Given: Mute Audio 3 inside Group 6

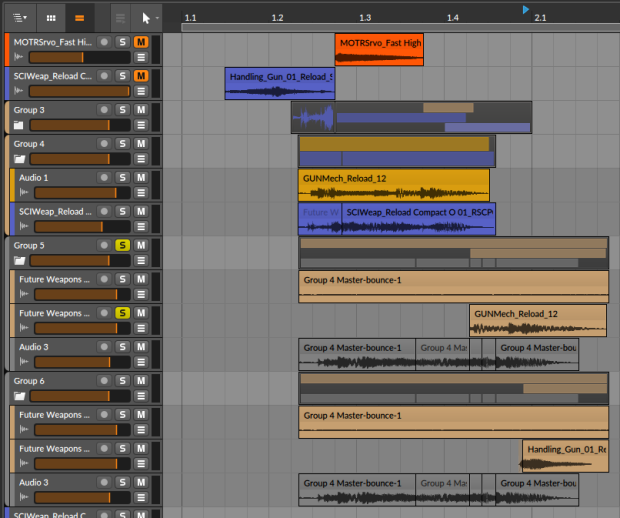Looking at the screenshot, I should (x=141, y=482).
